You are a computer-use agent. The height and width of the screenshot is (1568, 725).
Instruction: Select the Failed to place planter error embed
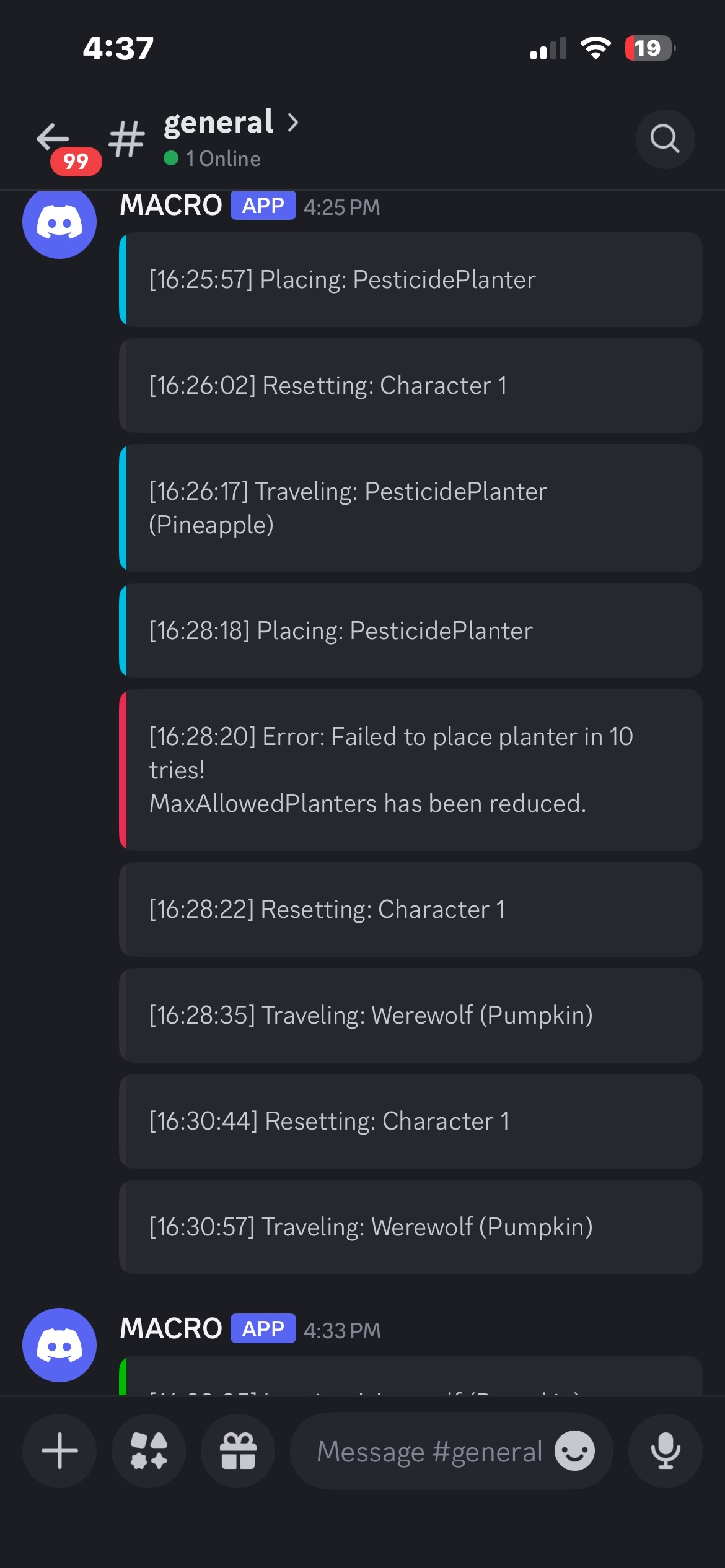coord(410,770)
